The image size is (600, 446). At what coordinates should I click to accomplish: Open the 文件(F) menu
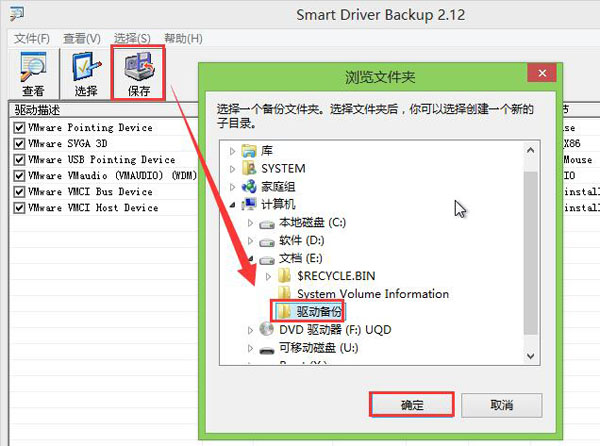32,38
